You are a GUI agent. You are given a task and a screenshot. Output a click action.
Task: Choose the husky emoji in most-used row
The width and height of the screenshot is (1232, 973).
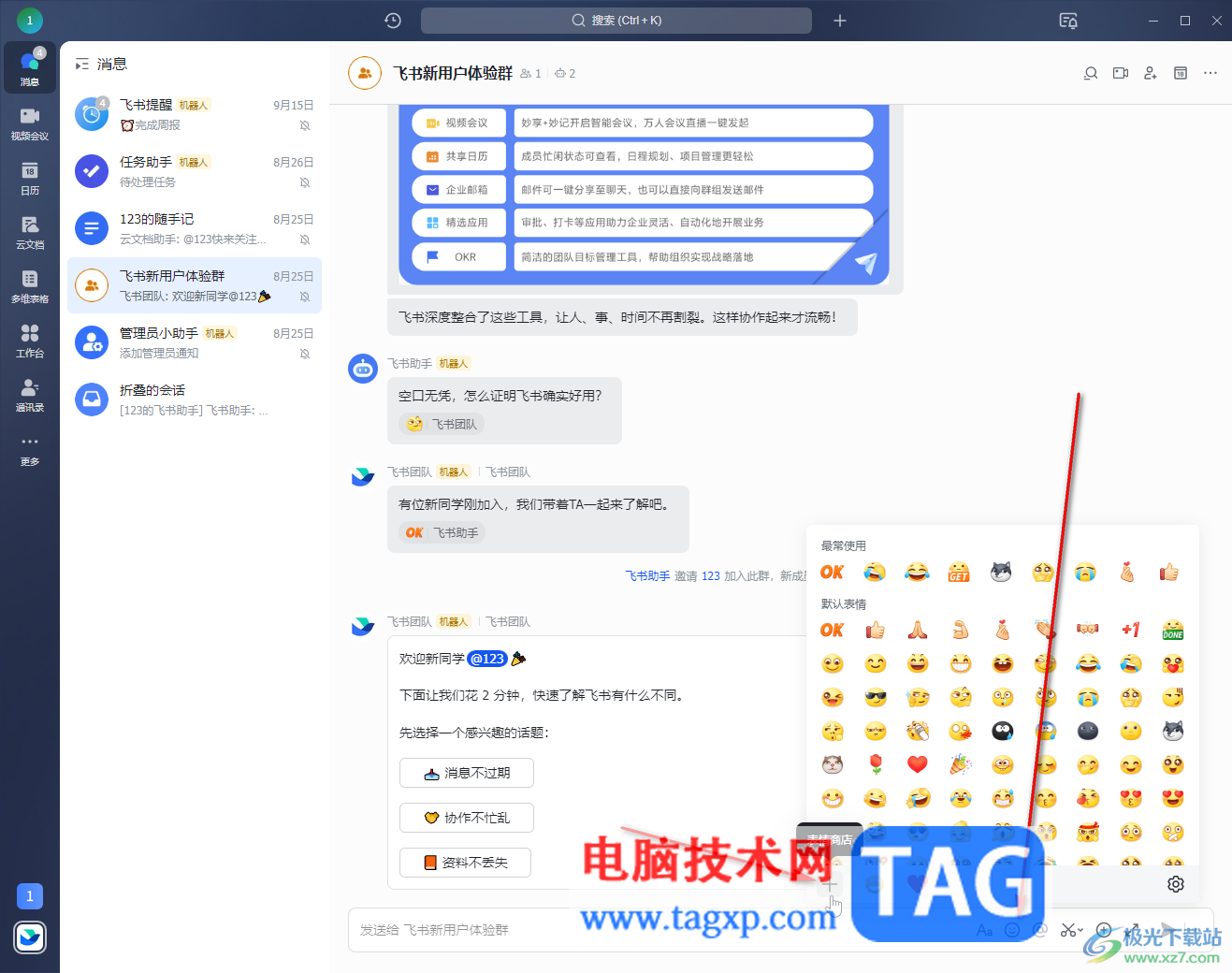point(1001,573)
